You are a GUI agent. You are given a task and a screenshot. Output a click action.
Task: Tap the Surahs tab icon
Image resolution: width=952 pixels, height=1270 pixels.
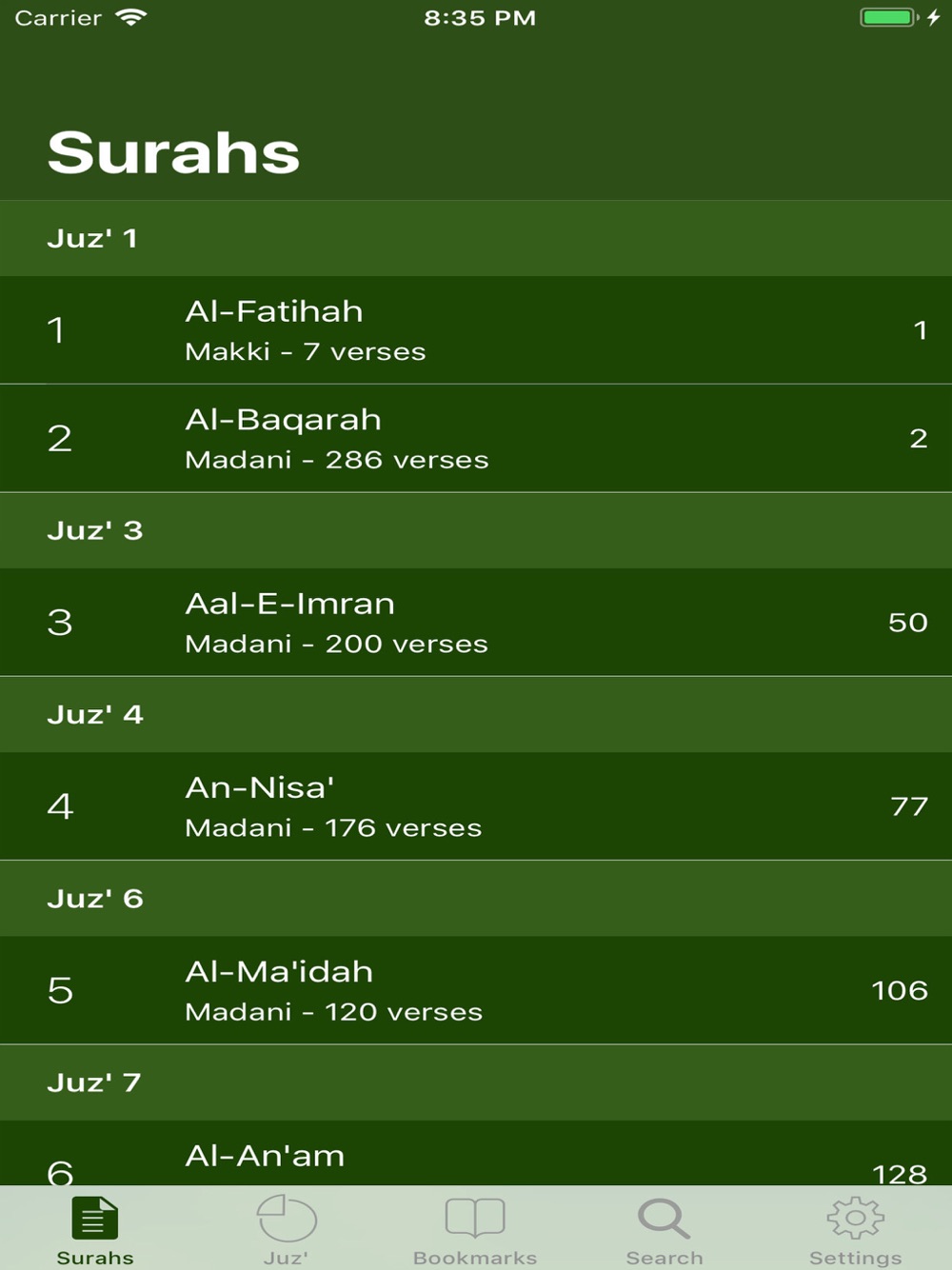(x=94, y=1219)
